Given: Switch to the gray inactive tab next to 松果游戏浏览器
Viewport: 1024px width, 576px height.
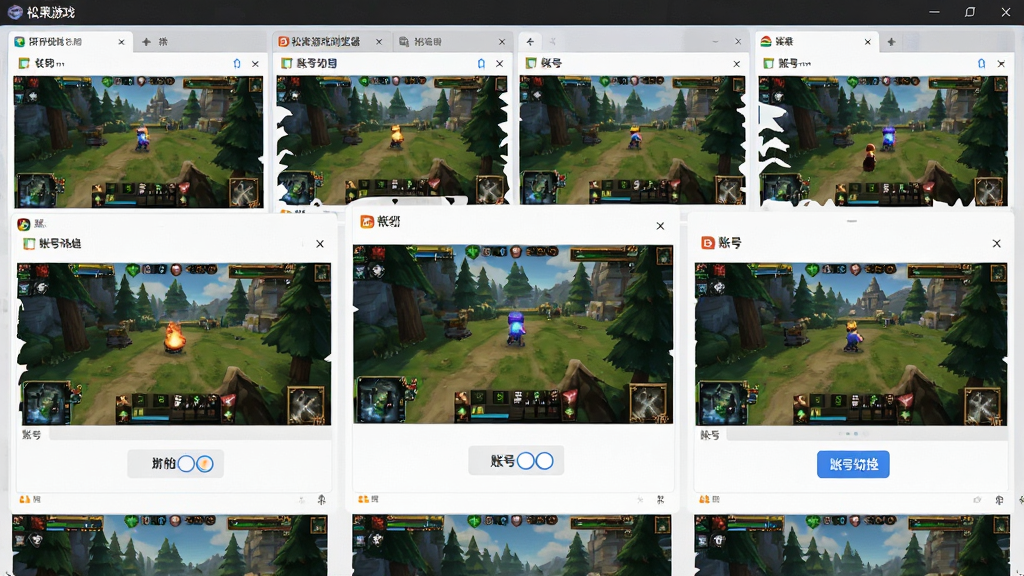Looking at the screenshot, I should click(453, 42).
